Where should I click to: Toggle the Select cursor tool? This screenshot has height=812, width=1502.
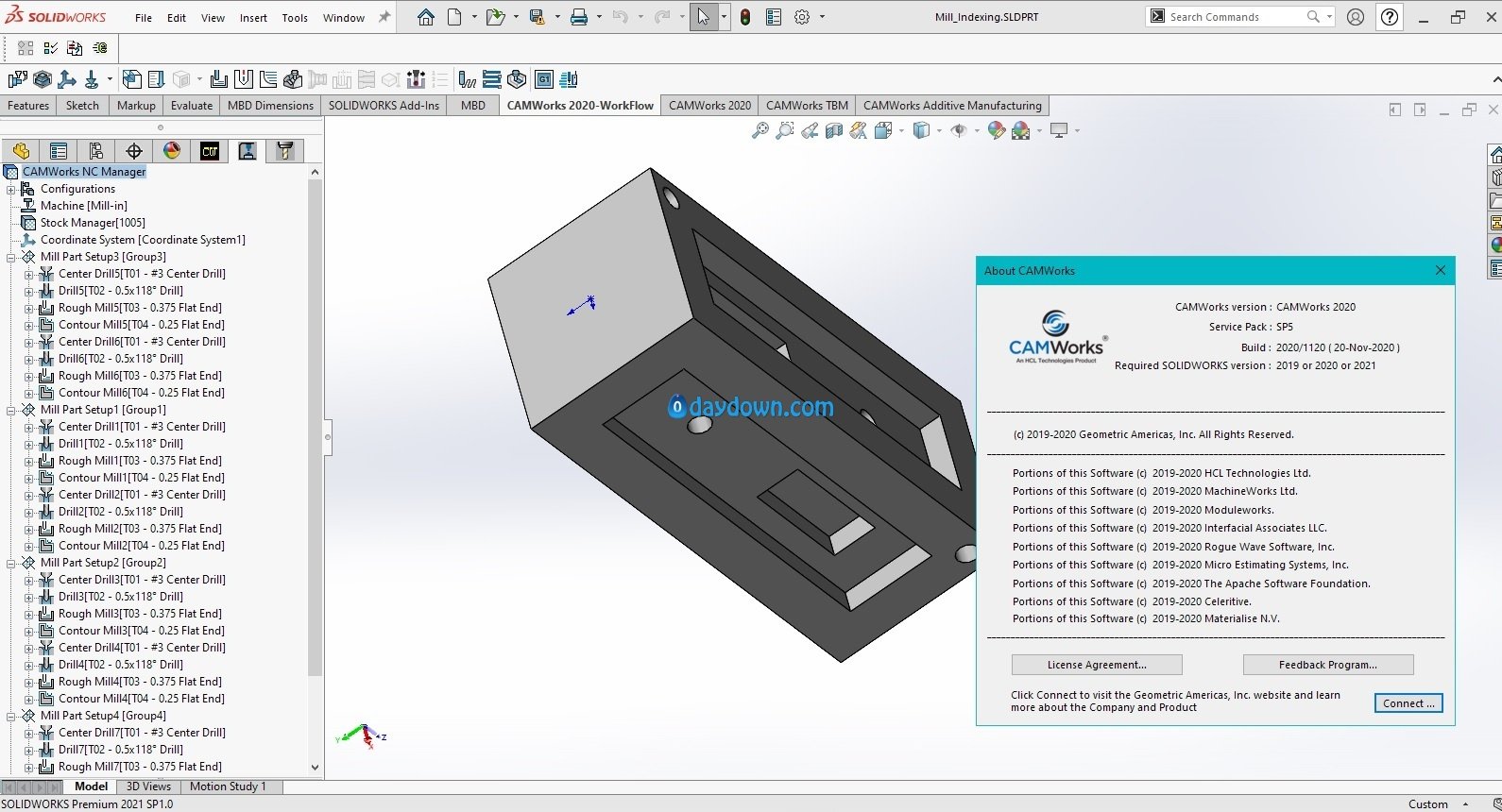point(704,17)
